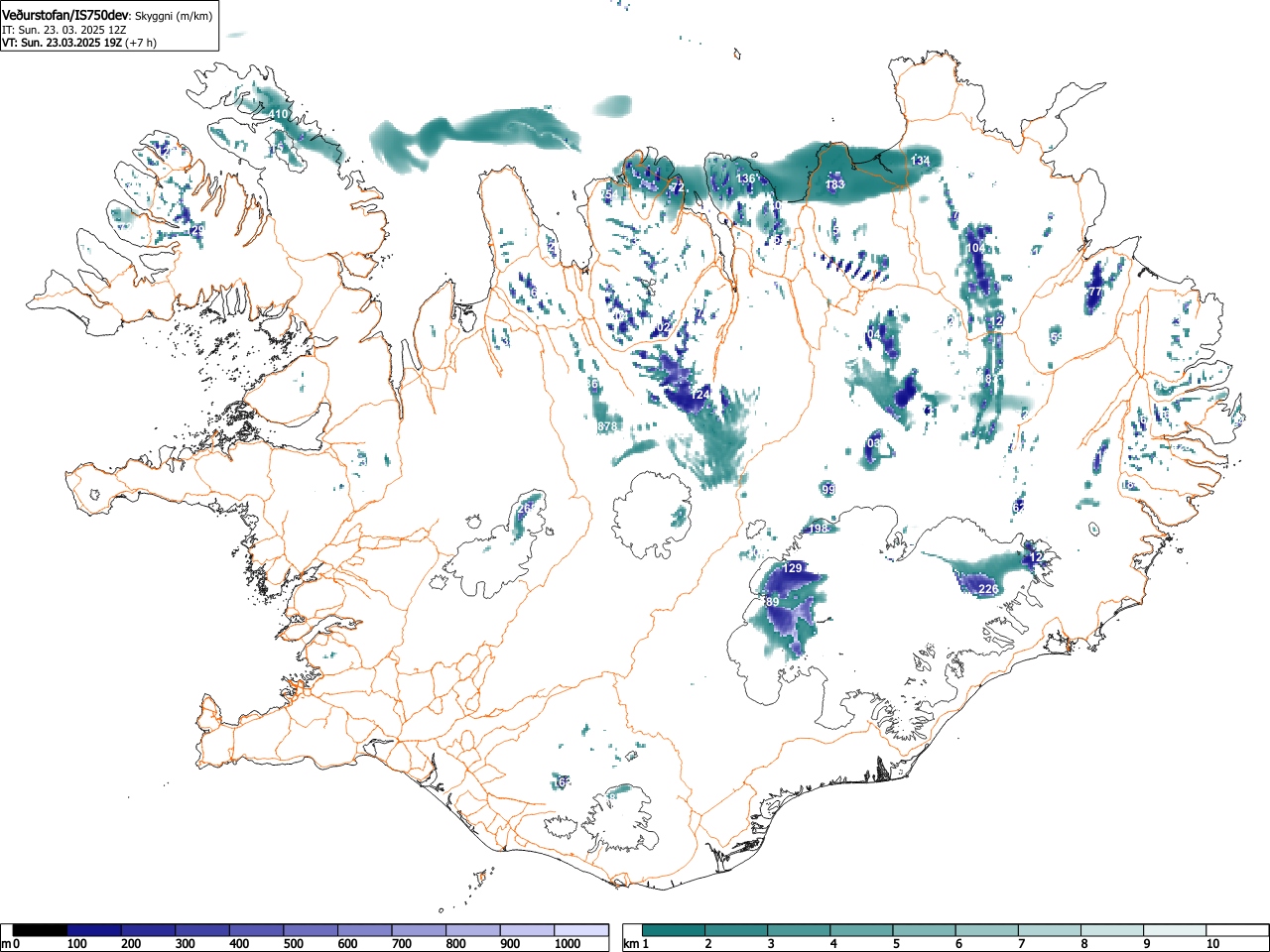Select the pale lavender 900–1000 m swatch

527,930
